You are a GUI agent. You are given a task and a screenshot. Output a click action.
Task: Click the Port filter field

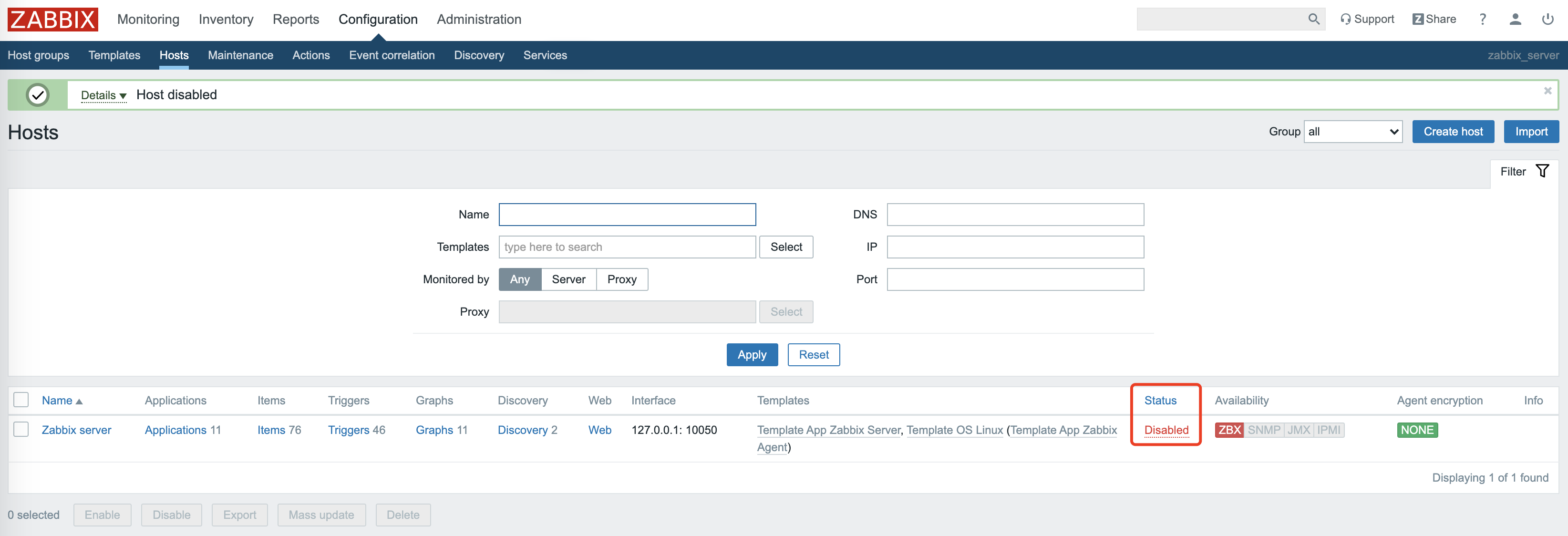[1015, 279]
